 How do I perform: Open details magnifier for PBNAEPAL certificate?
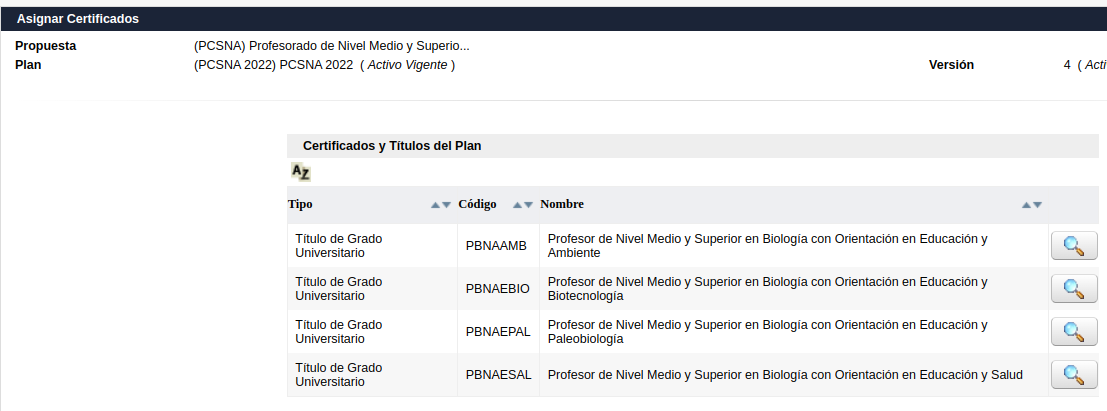pos(1074,332)
